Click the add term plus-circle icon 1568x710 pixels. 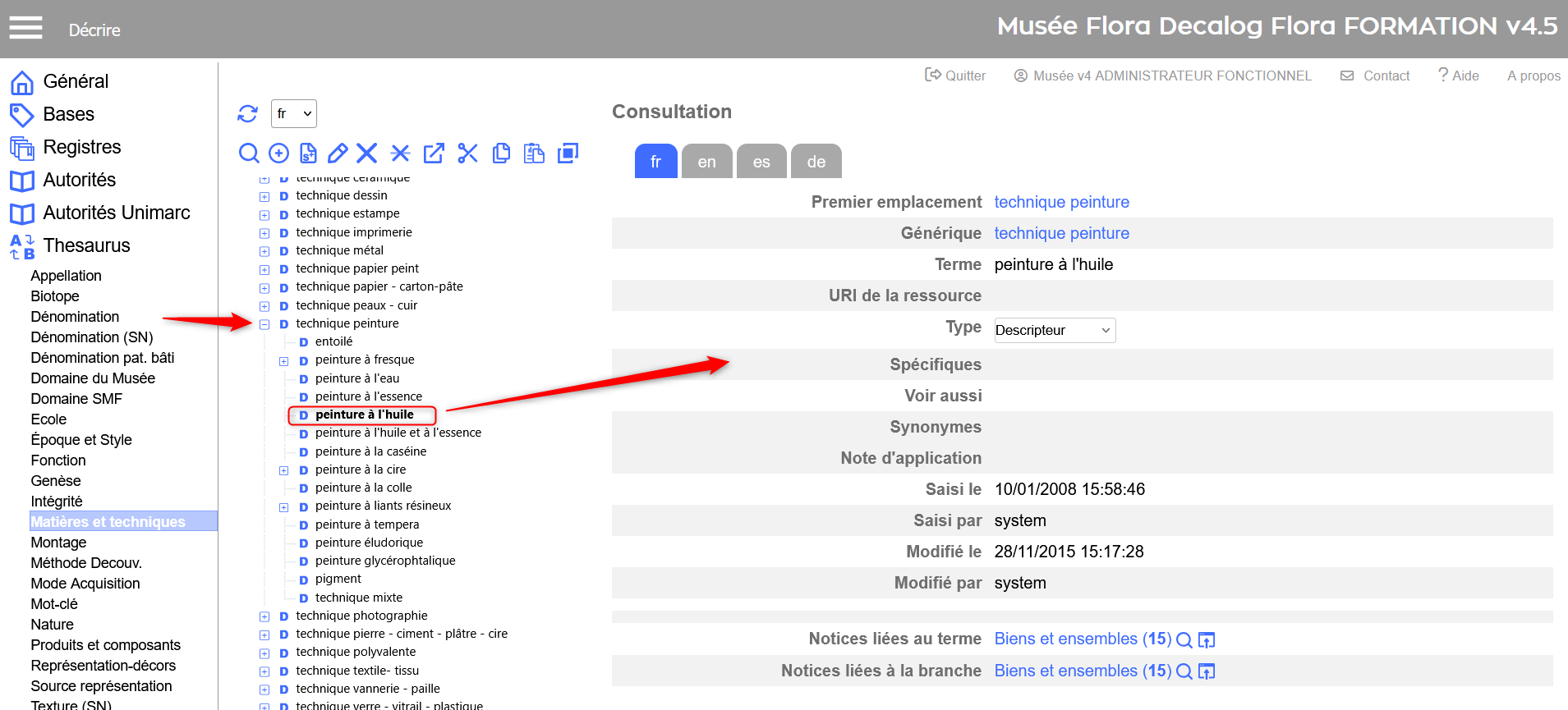tap(279, 153)
